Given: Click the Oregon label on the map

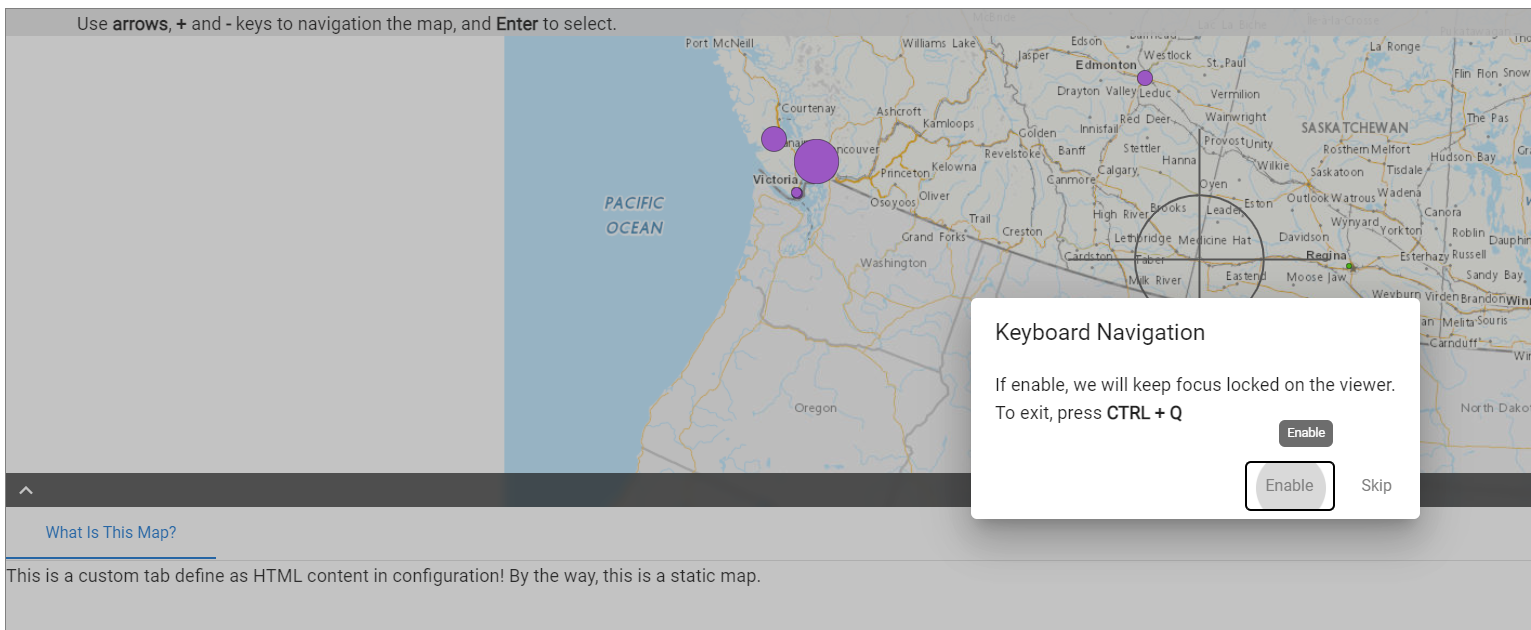Looking at the screenshot, I should pyautogui.click(x=814, y=407).
